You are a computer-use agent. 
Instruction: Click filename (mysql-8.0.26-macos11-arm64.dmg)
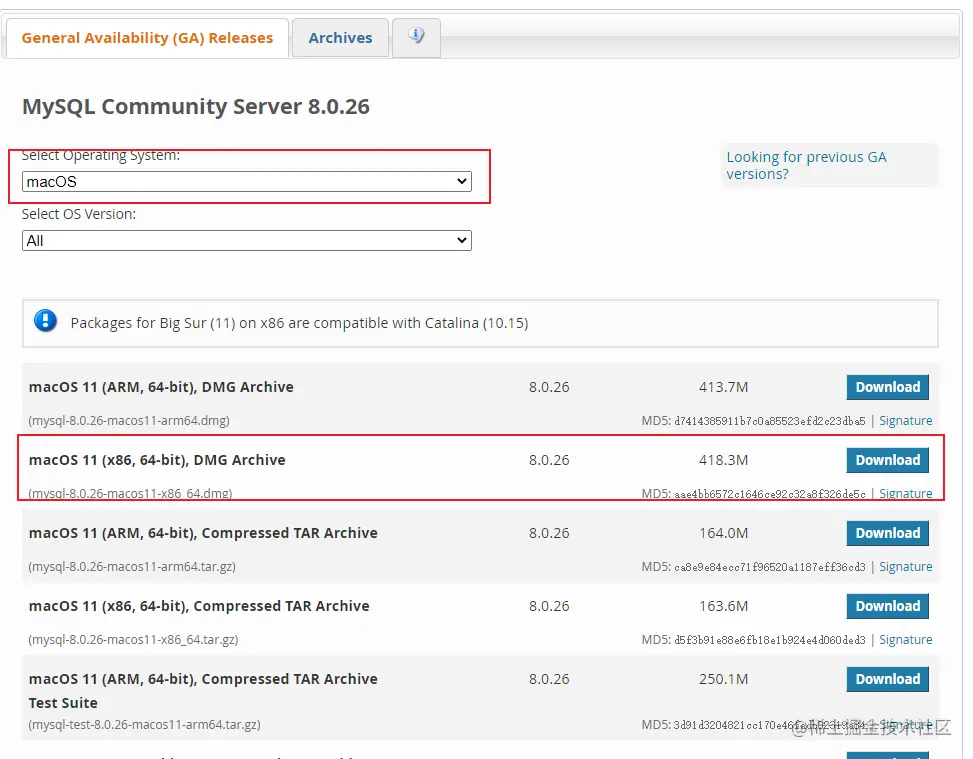click(x=129, y=421)
